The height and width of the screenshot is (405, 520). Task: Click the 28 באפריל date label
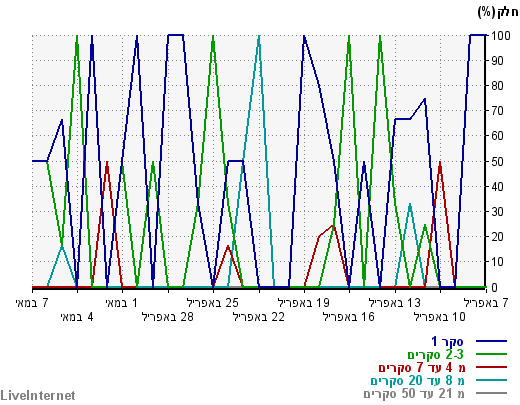coord(168,317)
